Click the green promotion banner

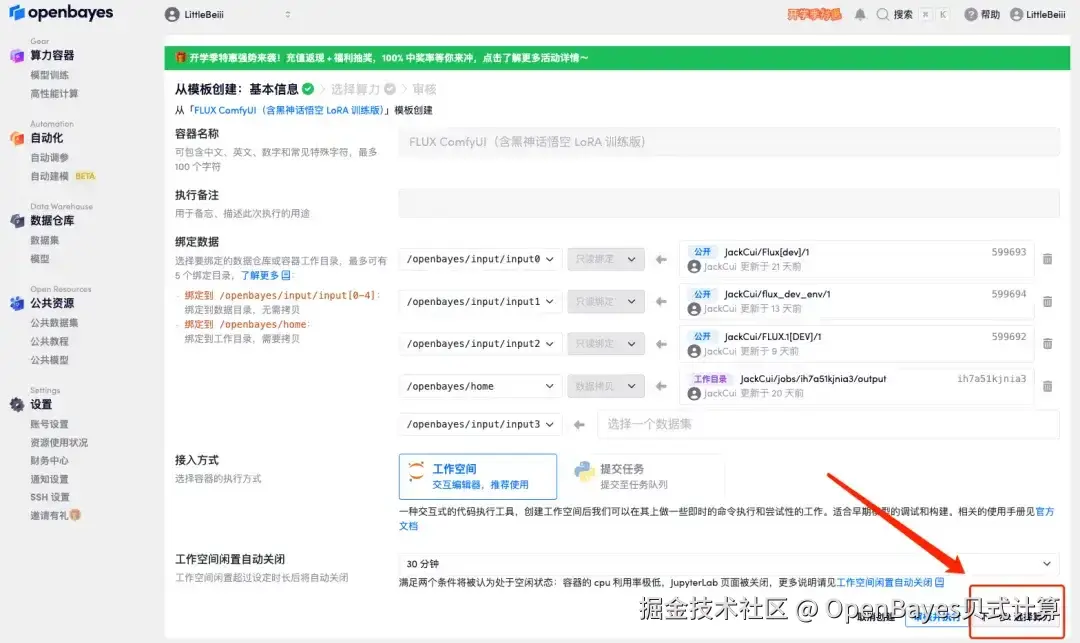pyautogui.click(x=616, y=58)
